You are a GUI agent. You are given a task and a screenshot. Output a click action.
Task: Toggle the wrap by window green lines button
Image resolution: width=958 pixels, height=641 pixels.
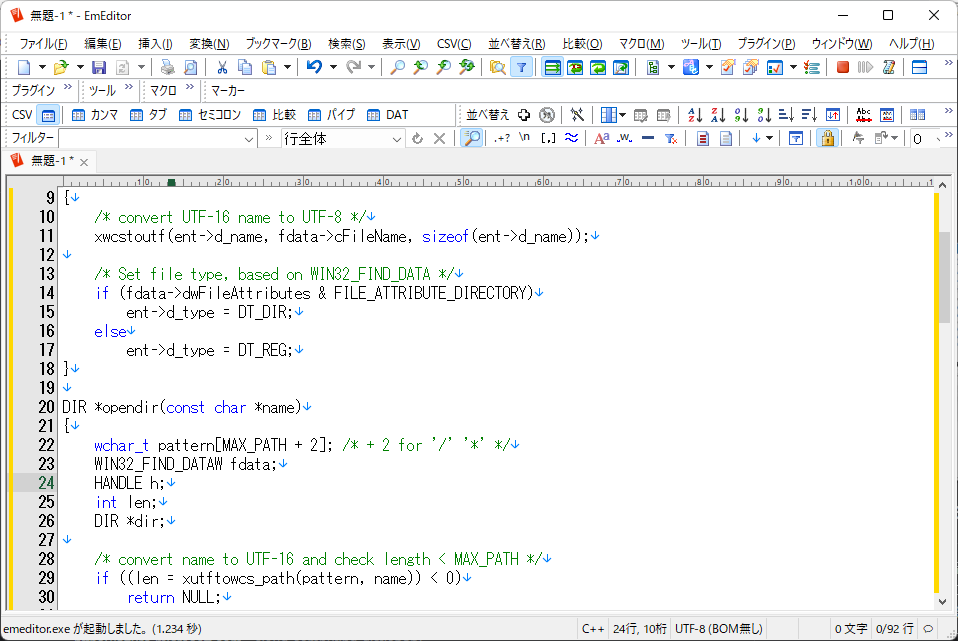point(552,67)
